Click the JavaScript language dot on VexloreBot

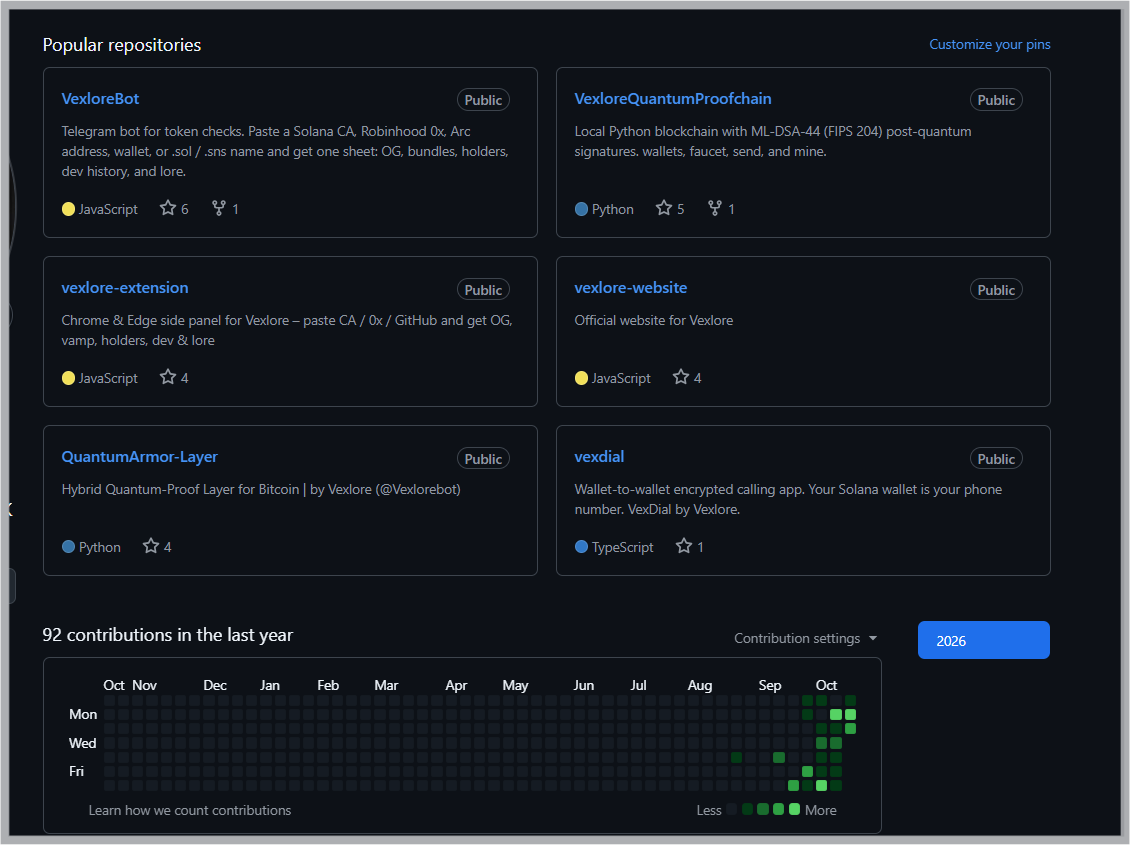68,209
